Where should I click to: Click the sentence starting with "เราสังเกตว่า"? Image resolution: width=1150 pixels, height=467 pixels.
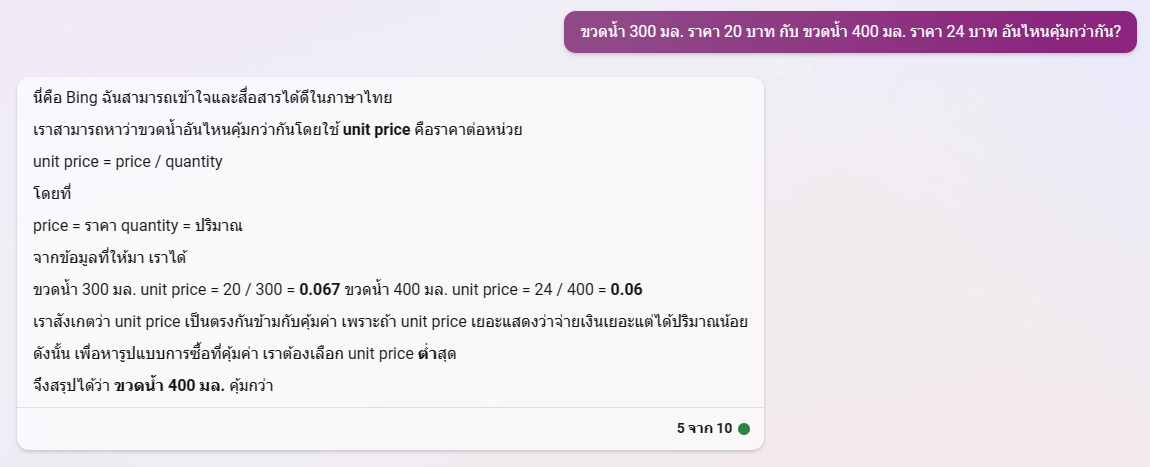(x=390, y=322)
